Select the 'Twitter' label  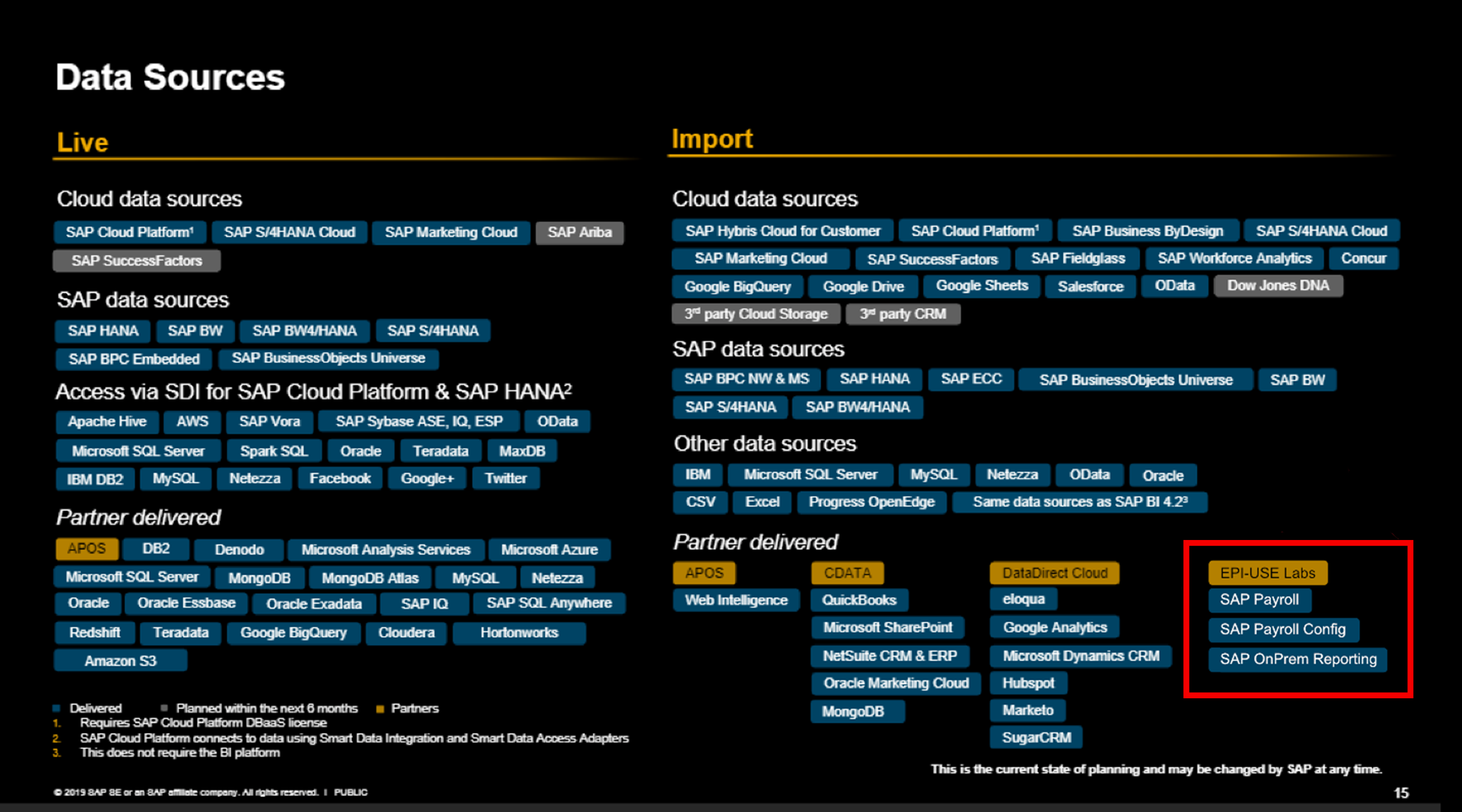(506, 479)
